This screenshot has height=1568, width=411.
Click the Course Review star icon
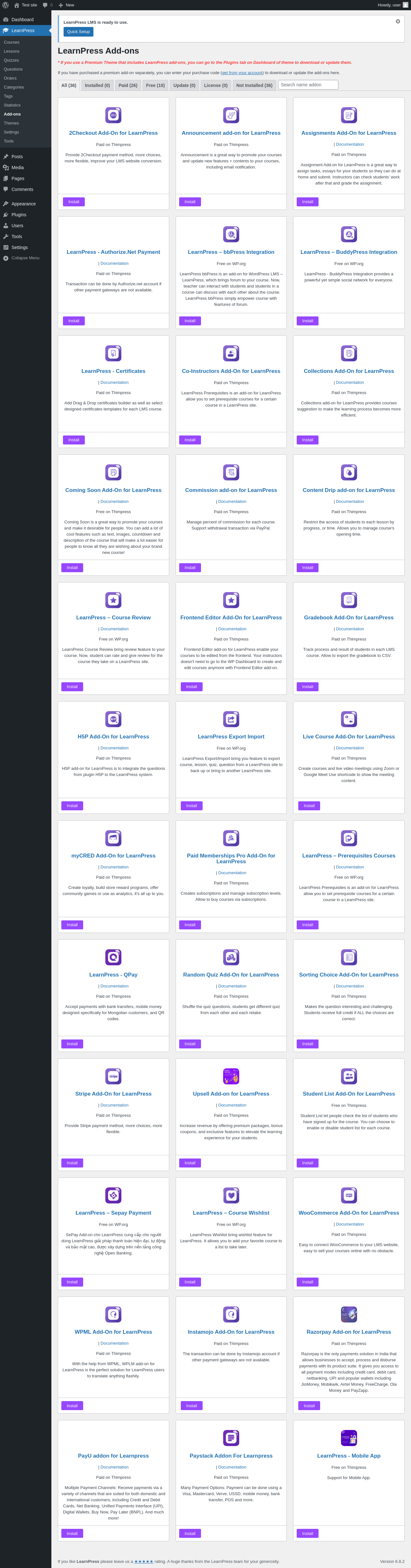[x=113, y=599]
